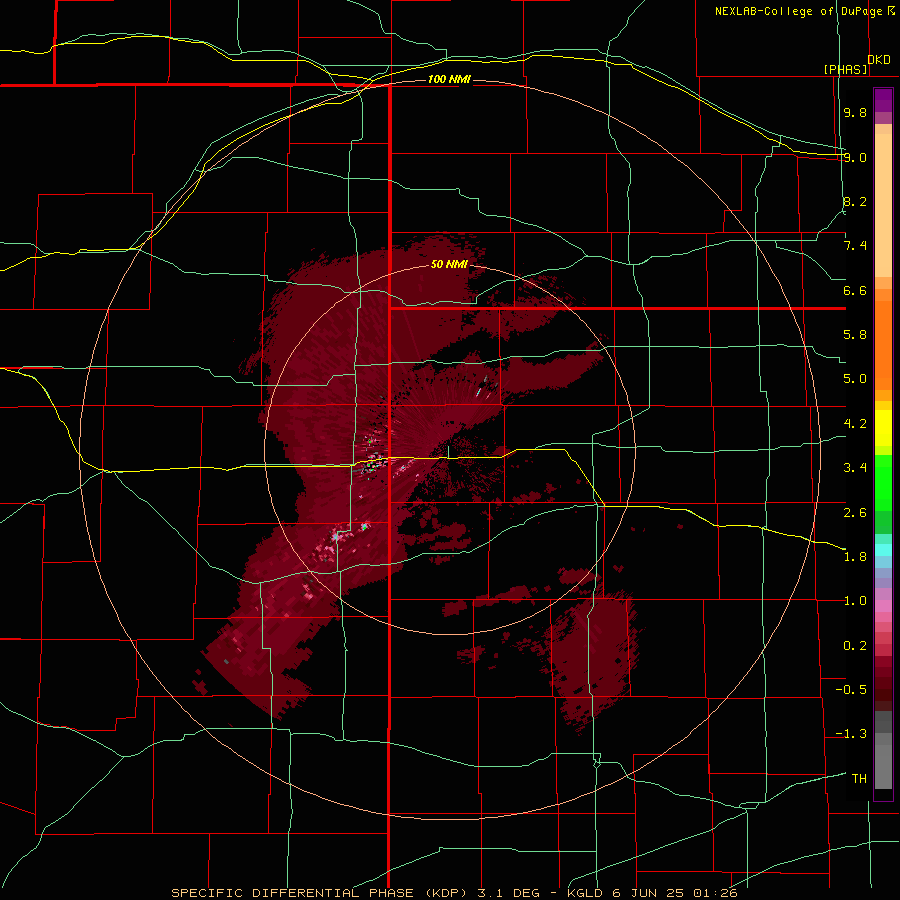This screenshot has height=900, width=900.
Task: Click the 6.6 scale value
Action: 855,290
